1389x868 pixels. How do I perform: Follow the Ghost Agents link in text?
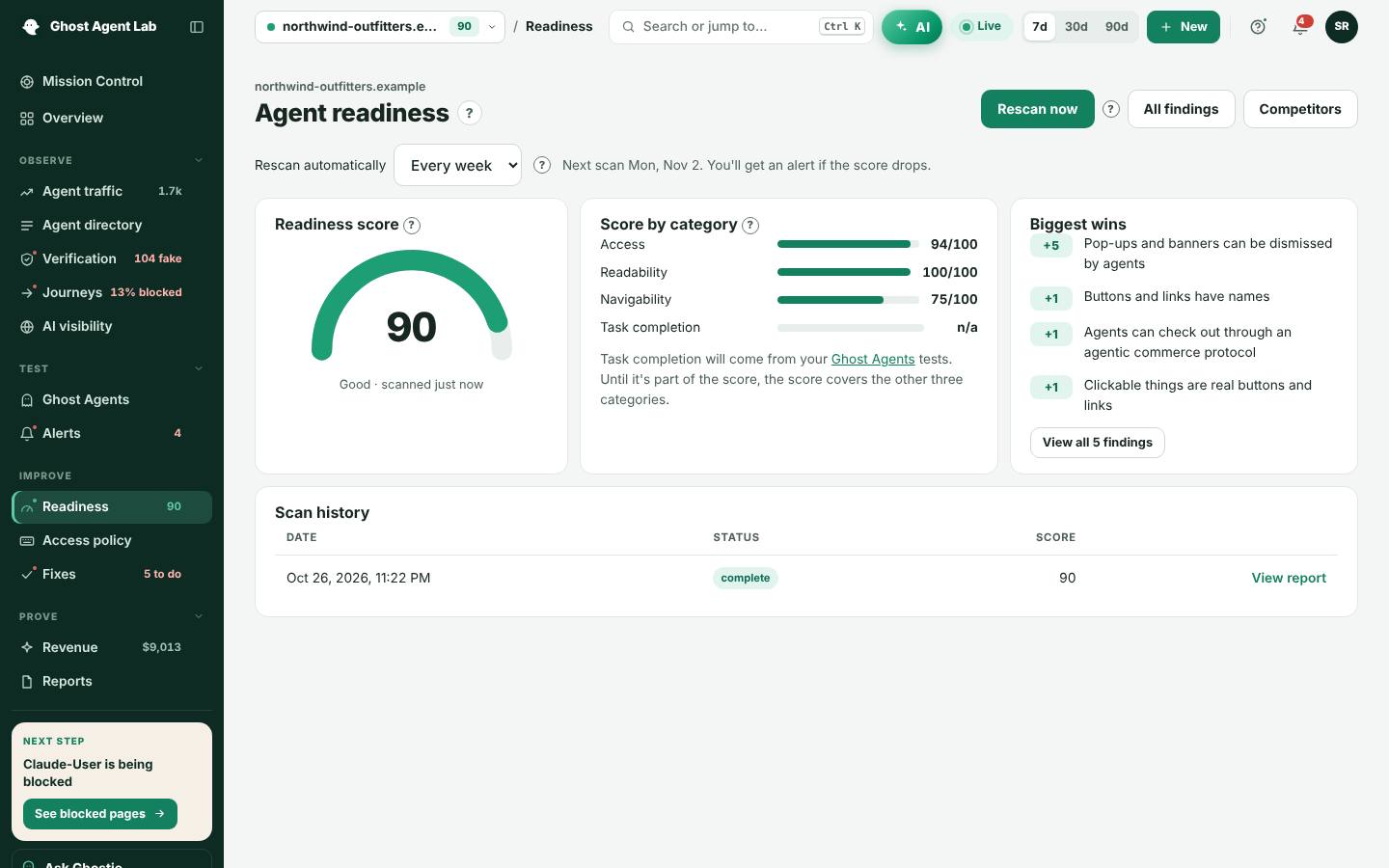(873, 359)
